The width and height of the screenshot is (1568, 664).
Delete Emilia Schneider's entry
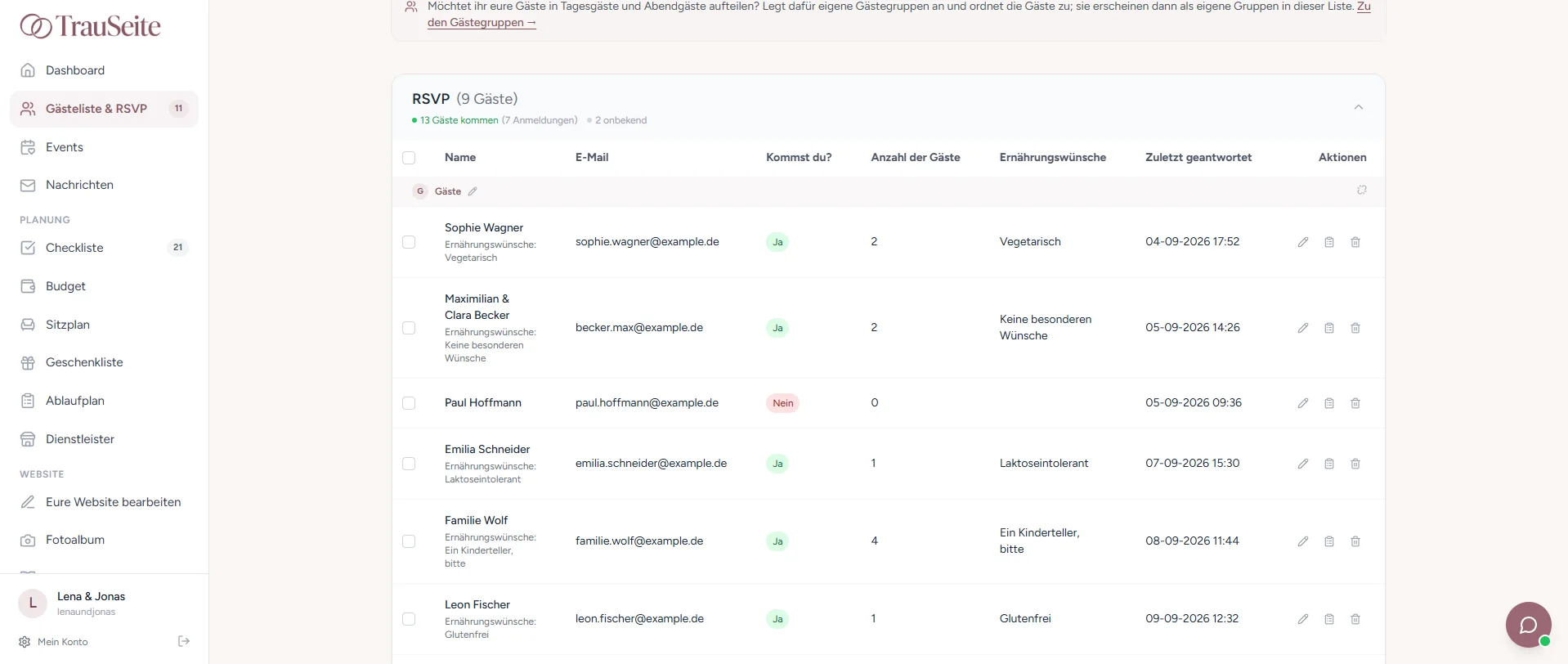1355,464
